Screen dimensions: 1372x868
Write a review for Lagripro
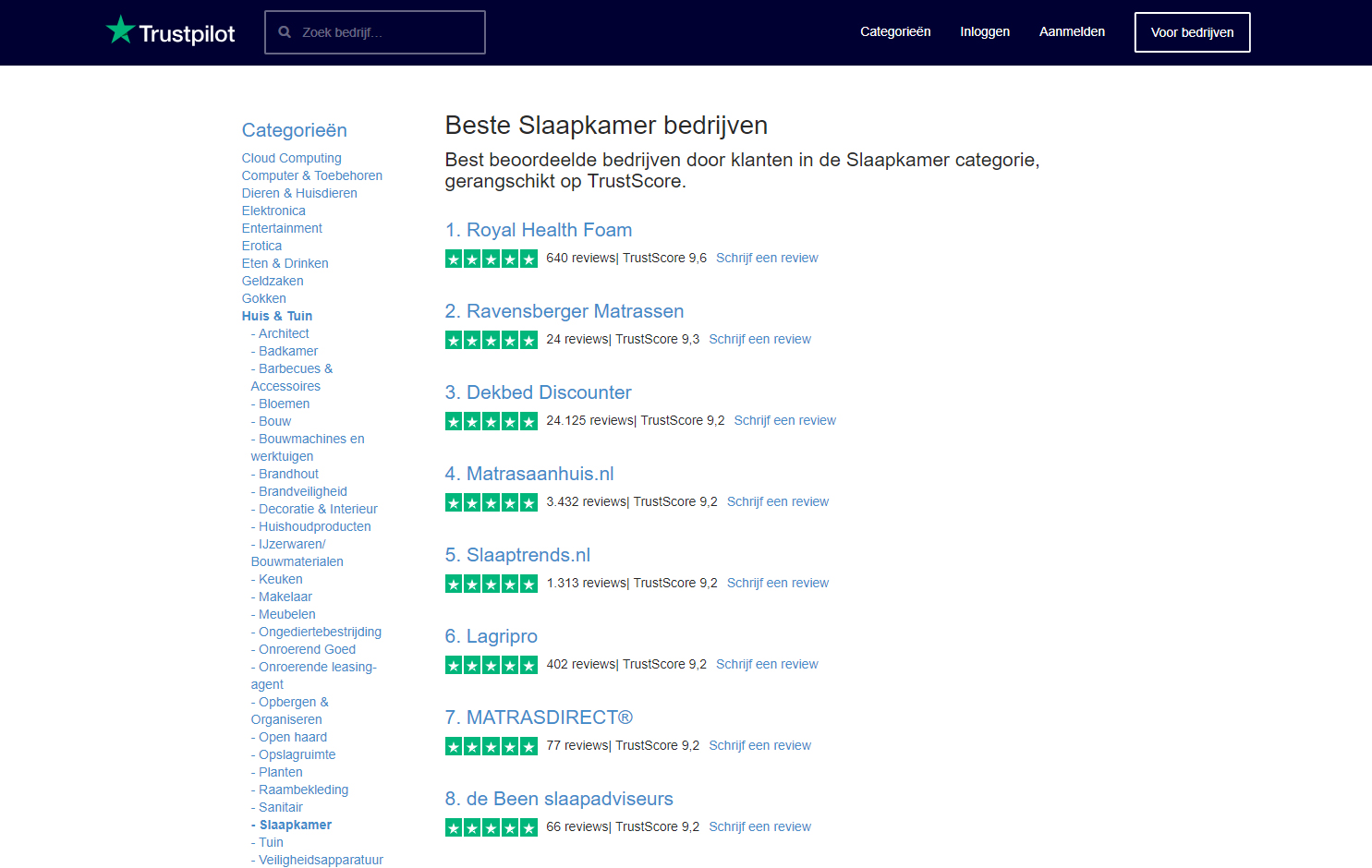pos(767,664)
